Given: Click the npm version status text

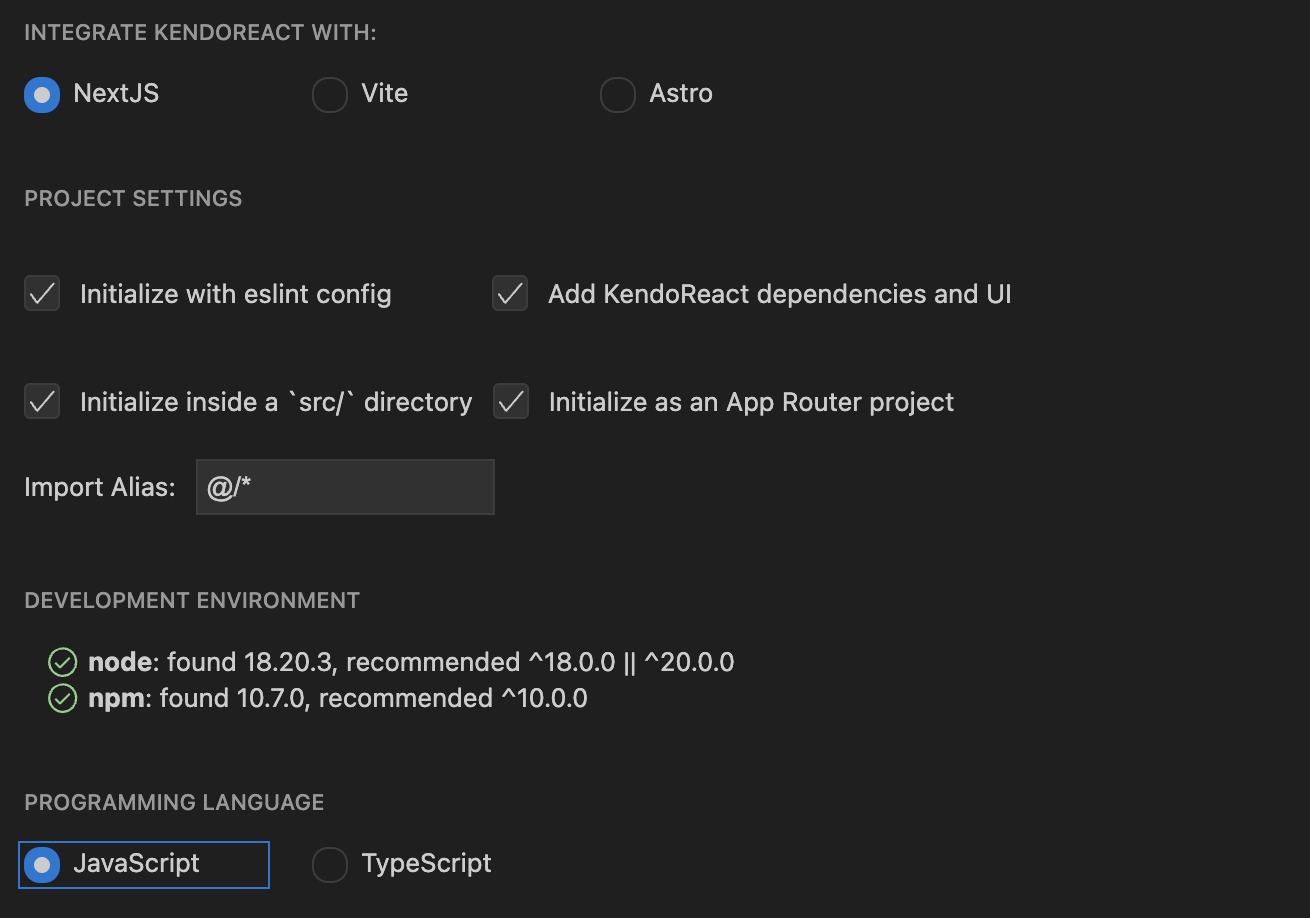Looking at the screenshot, I should click(337, 698).
